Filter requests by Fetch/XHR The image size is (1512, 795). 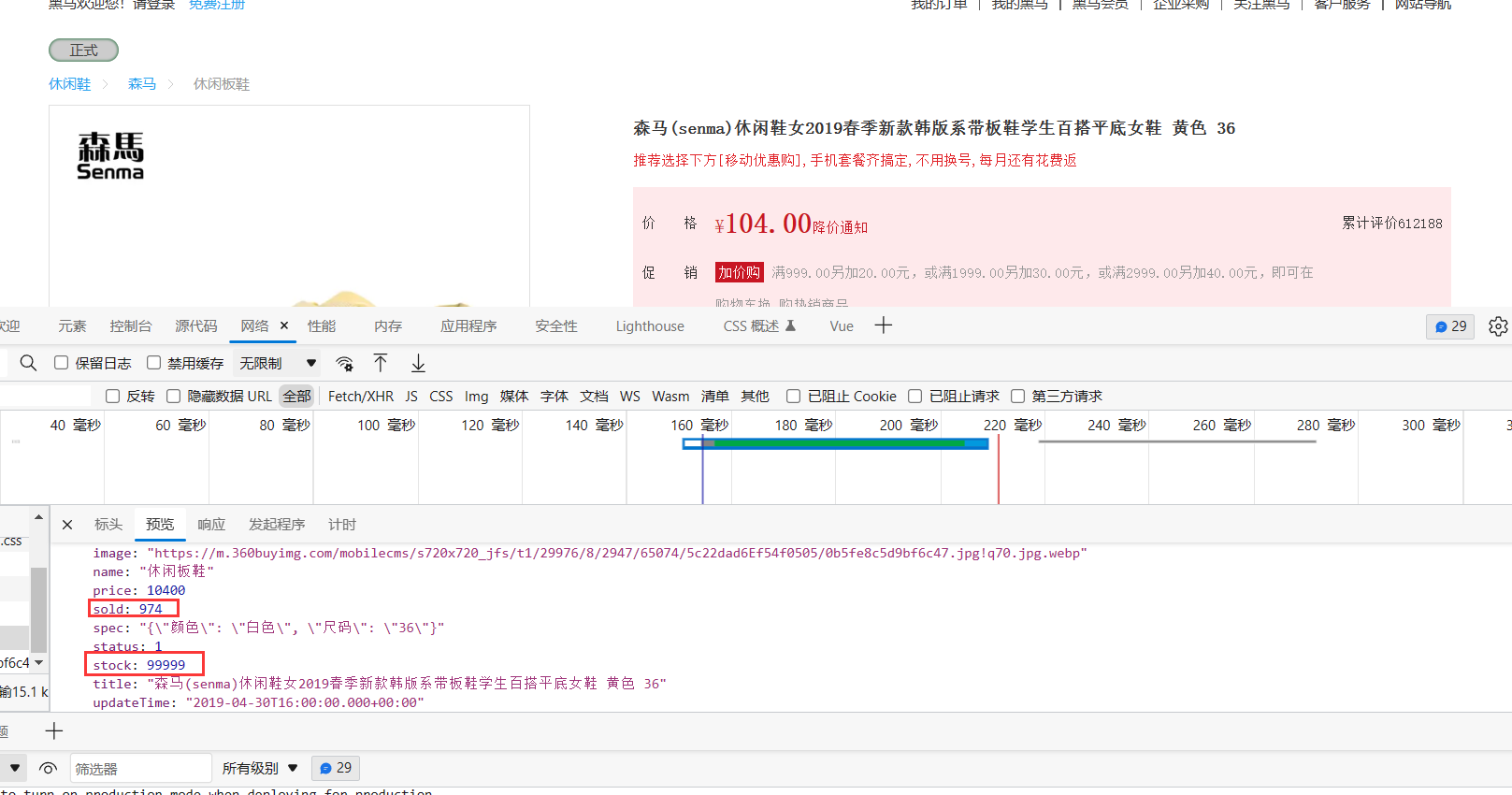pyautogui.click(x=361, y=397)
